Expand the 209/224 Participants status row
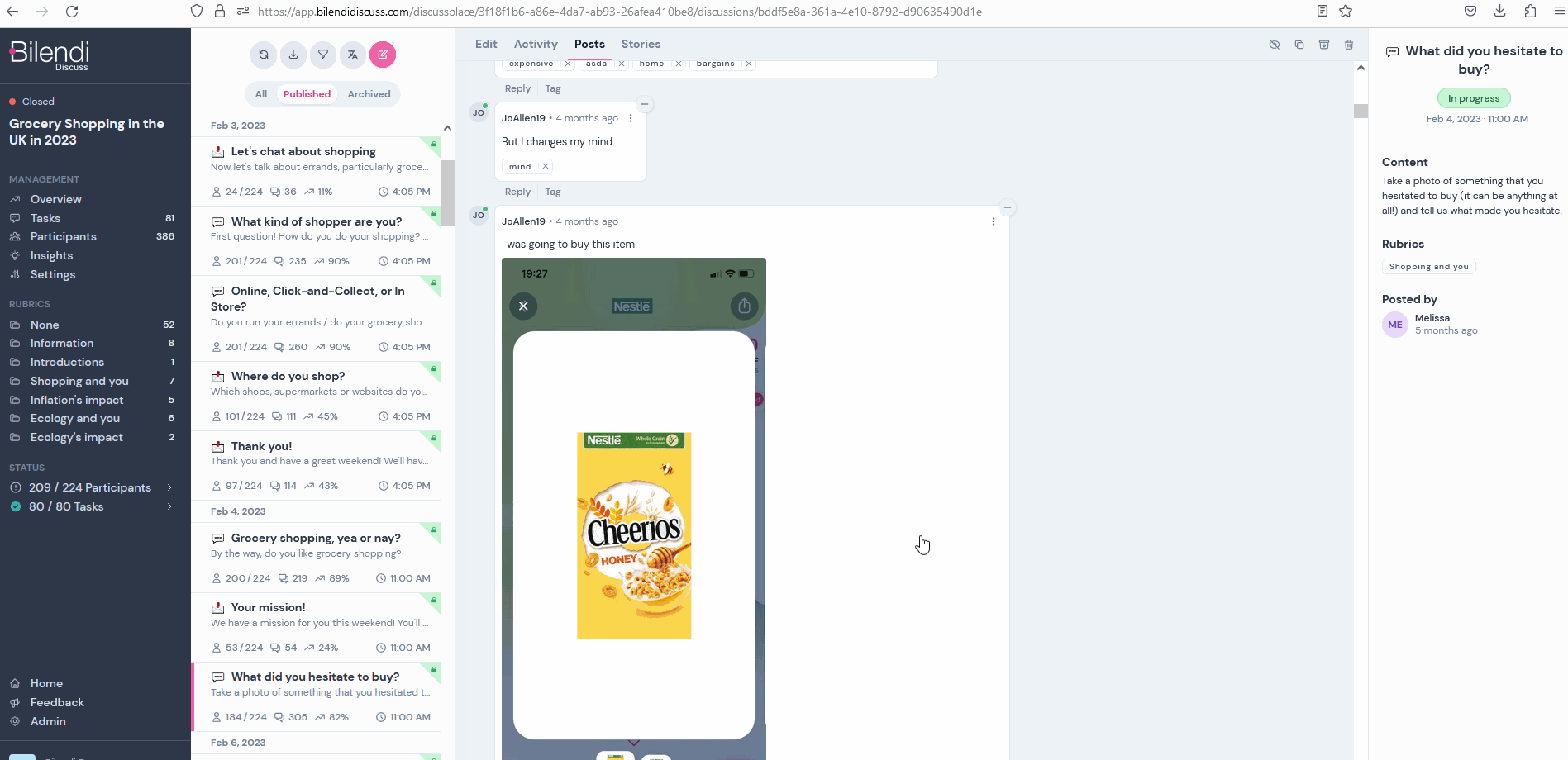This screenshot has width=1568, height=760. (91, 487)
